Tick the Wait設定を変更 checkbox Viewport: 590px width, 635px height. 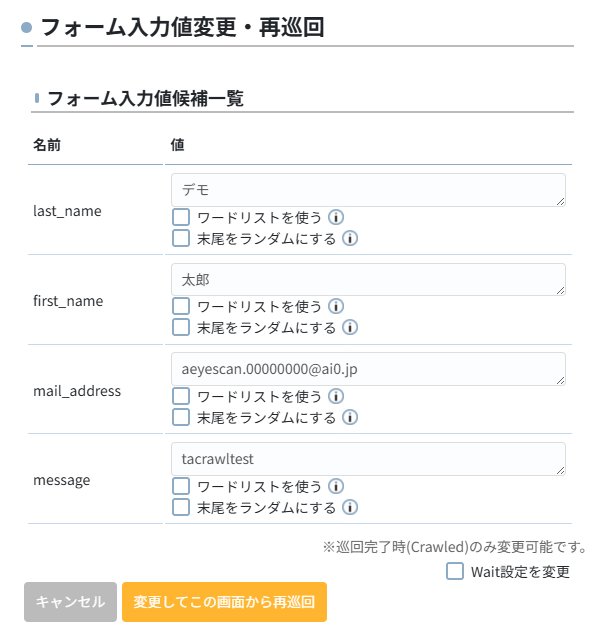(455, 571)
